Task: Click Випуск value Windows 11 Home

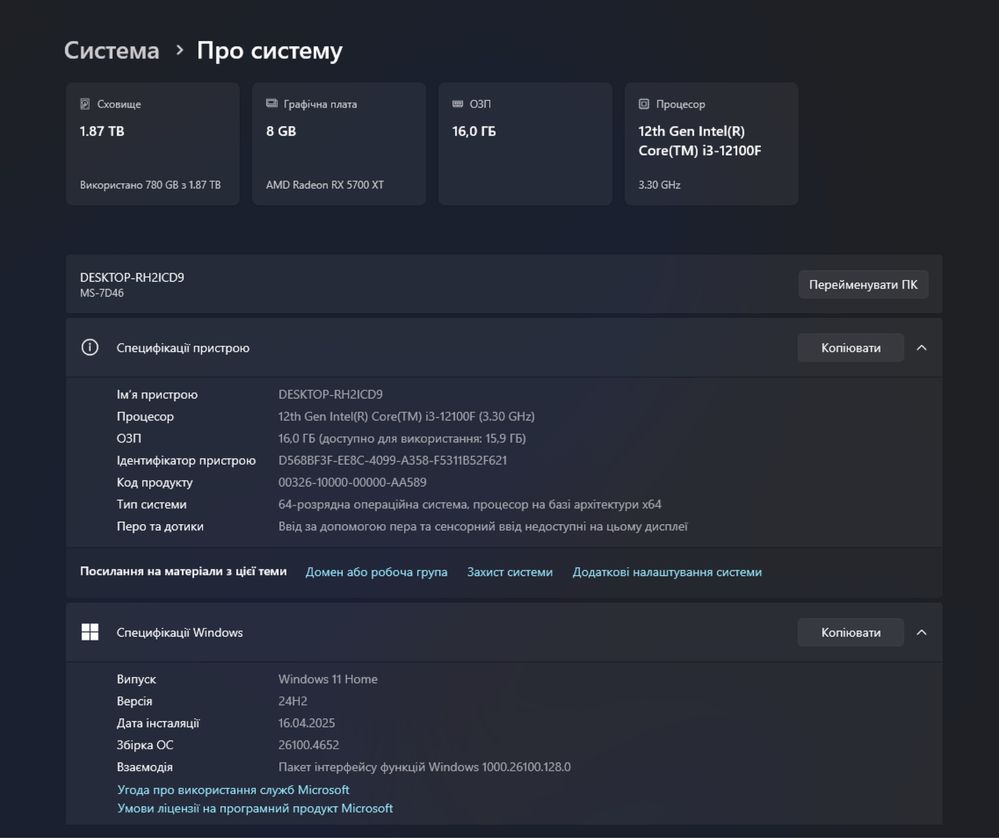Action: (x=327, y=679)
